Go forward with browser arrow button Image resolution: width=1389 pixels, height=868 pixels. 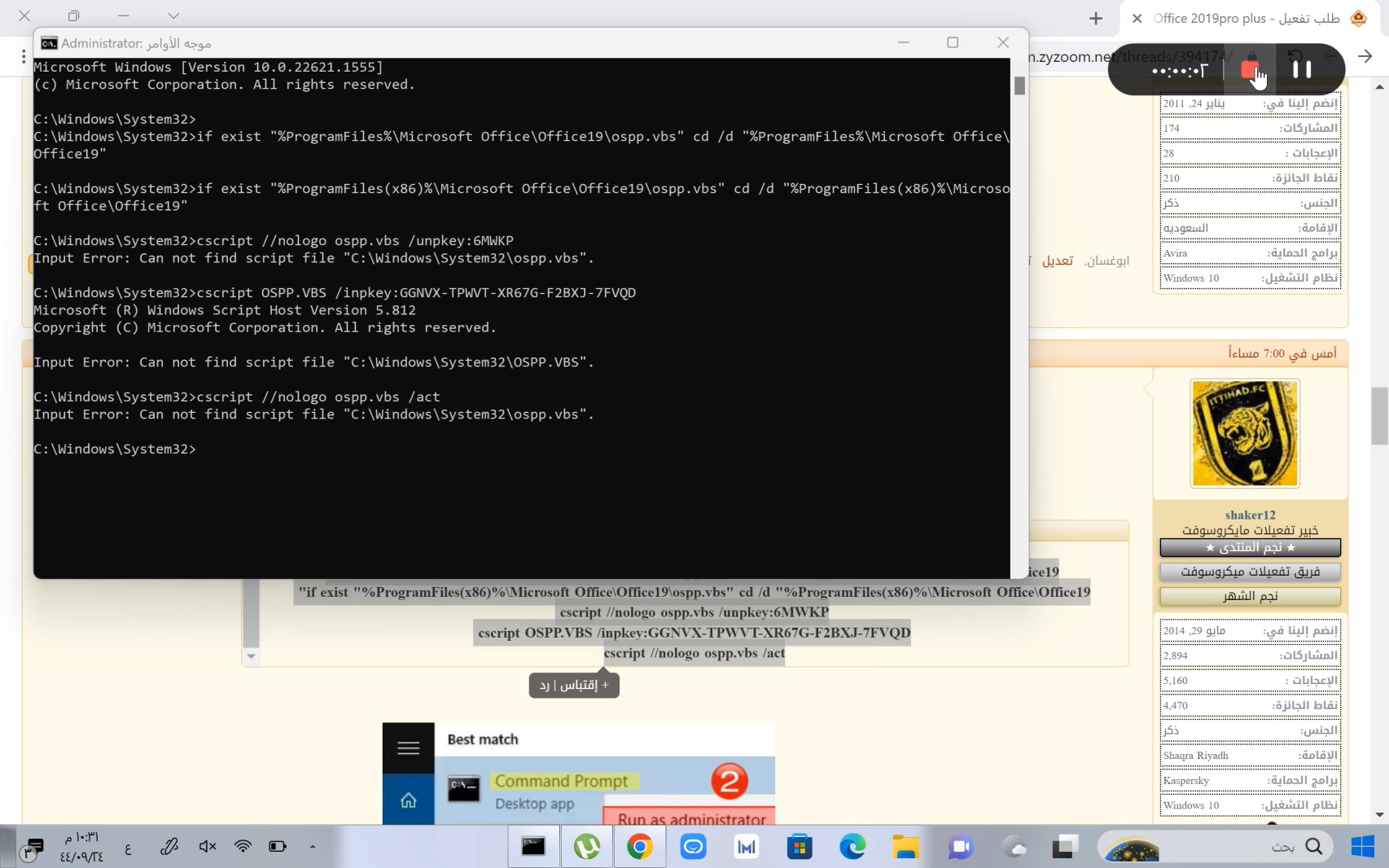coord(1365,56)
